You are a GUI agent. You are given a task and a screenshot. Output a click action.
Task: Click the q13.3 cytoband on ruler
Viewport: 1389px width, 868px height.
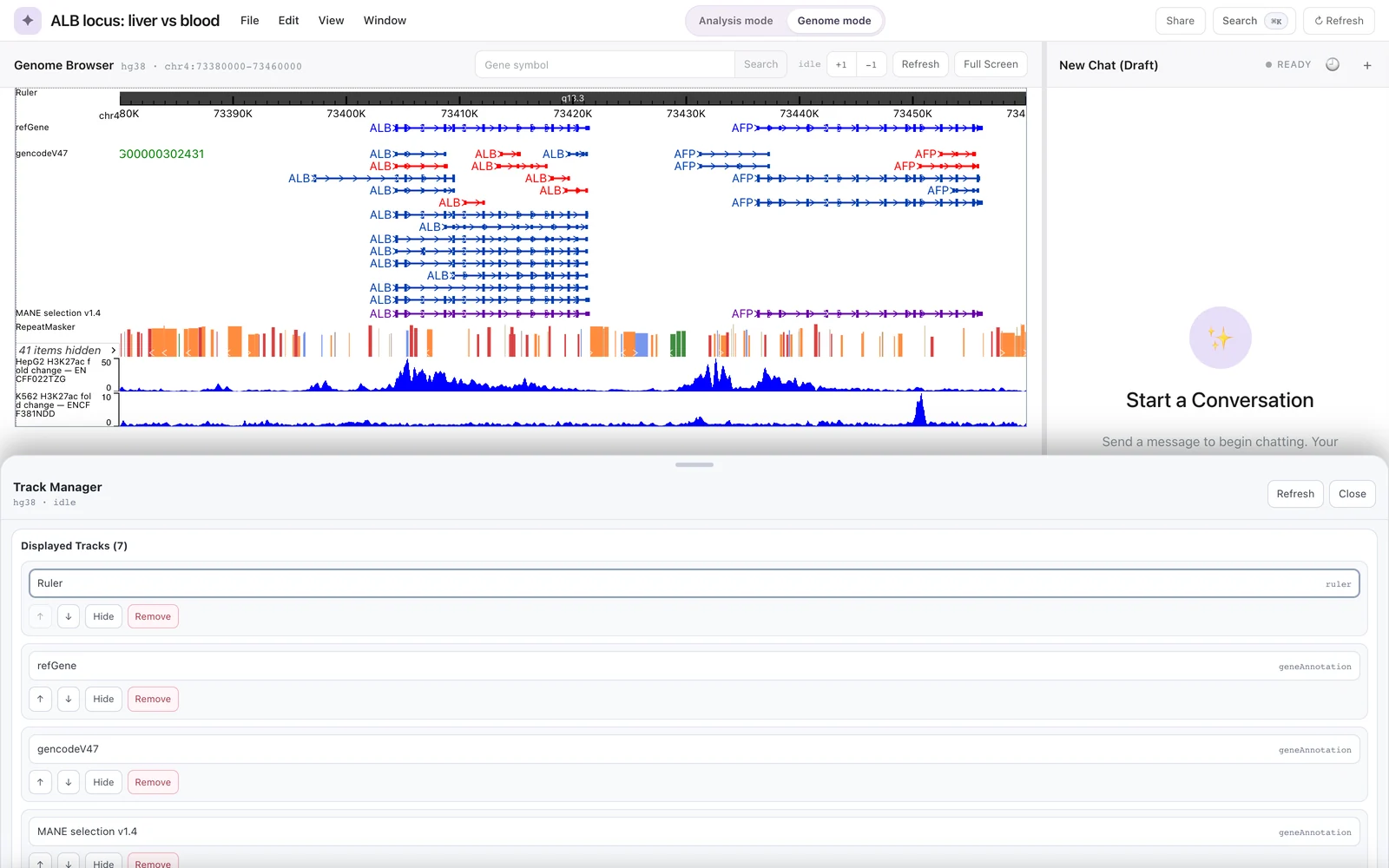tap(573, 98)
